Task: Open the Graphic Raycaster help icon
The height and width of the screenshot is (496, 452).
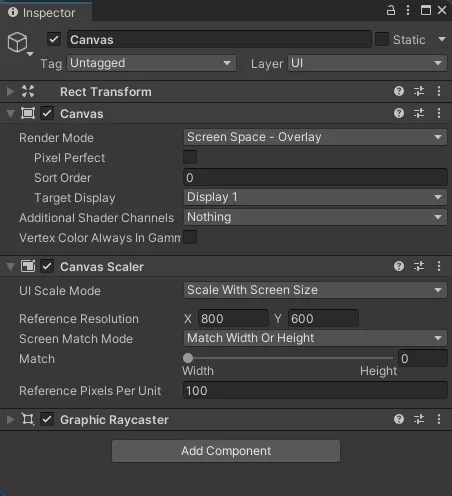Action: 399,419
